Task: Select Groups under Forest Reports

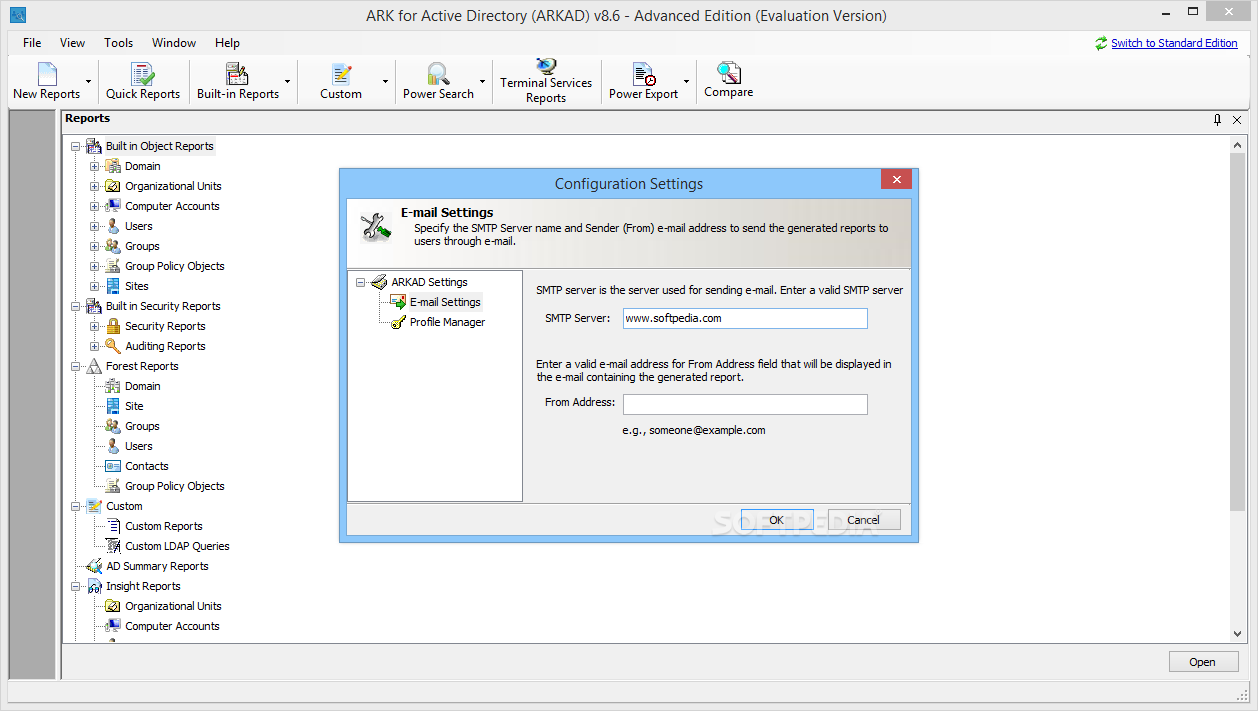Action: (142, 426)
